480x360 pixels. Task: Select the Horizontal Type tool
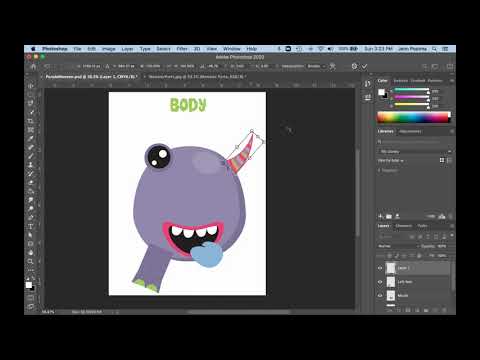[31, 226]
